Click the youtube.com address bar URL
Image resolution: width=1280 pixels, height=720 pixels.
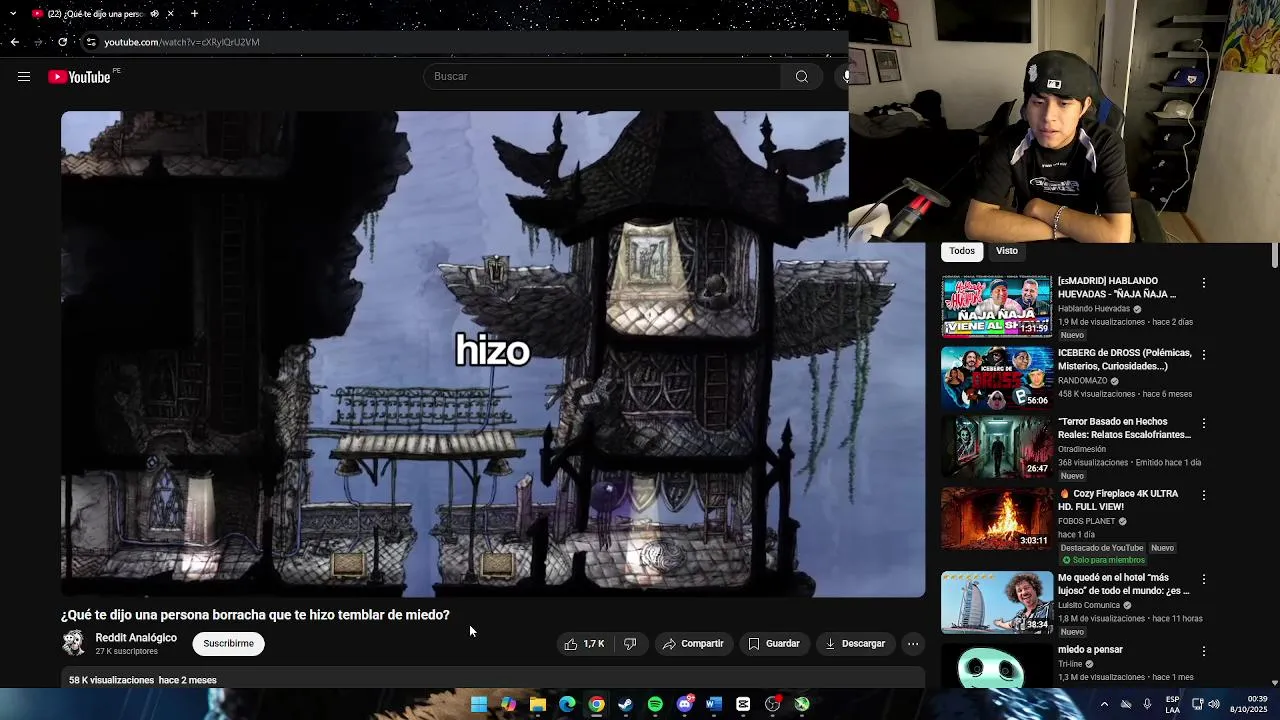coord(182,42)
